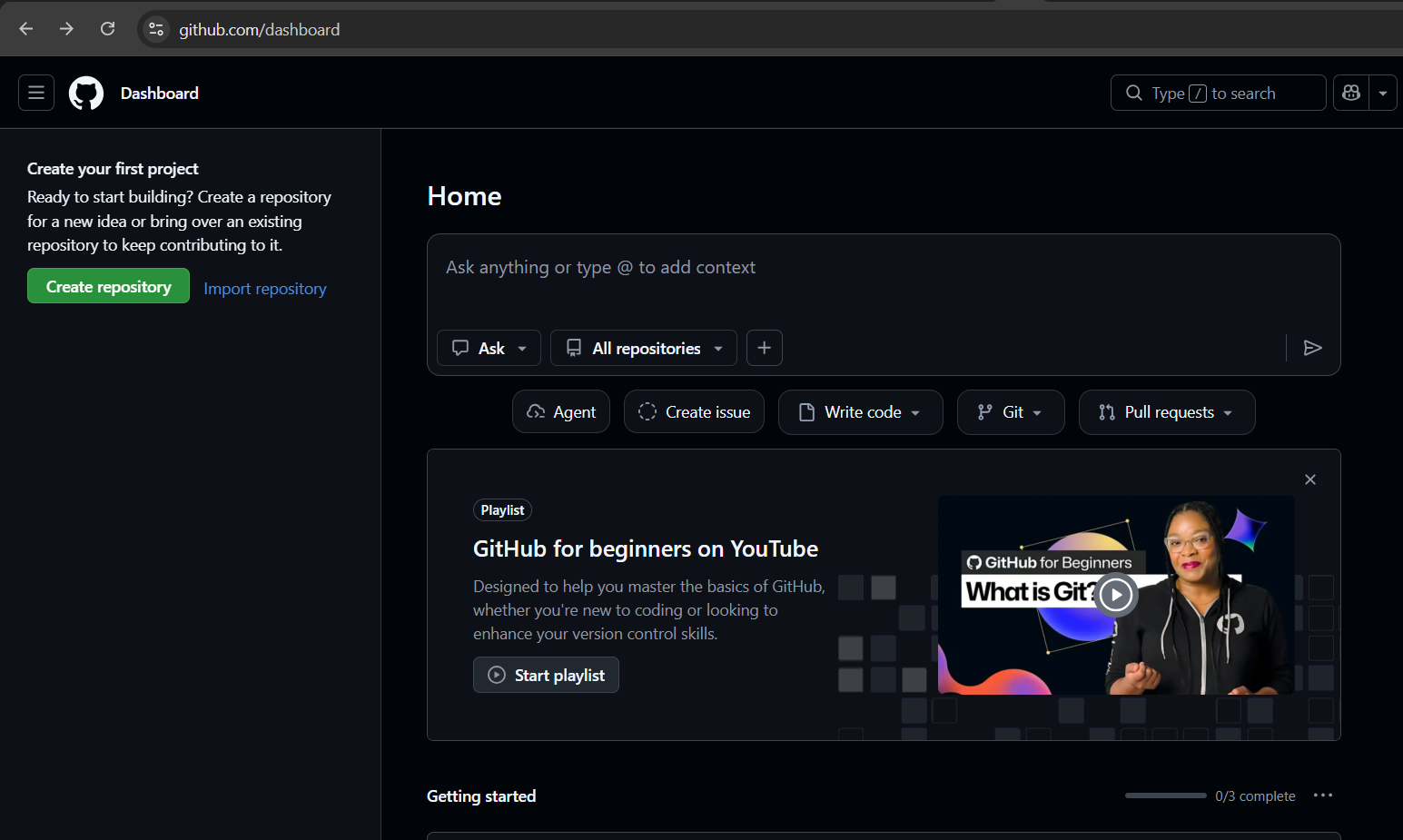Click the green Create repository button
Image resolution: width=1403 pixels, height=840 pixels.
tap(108, 286)
